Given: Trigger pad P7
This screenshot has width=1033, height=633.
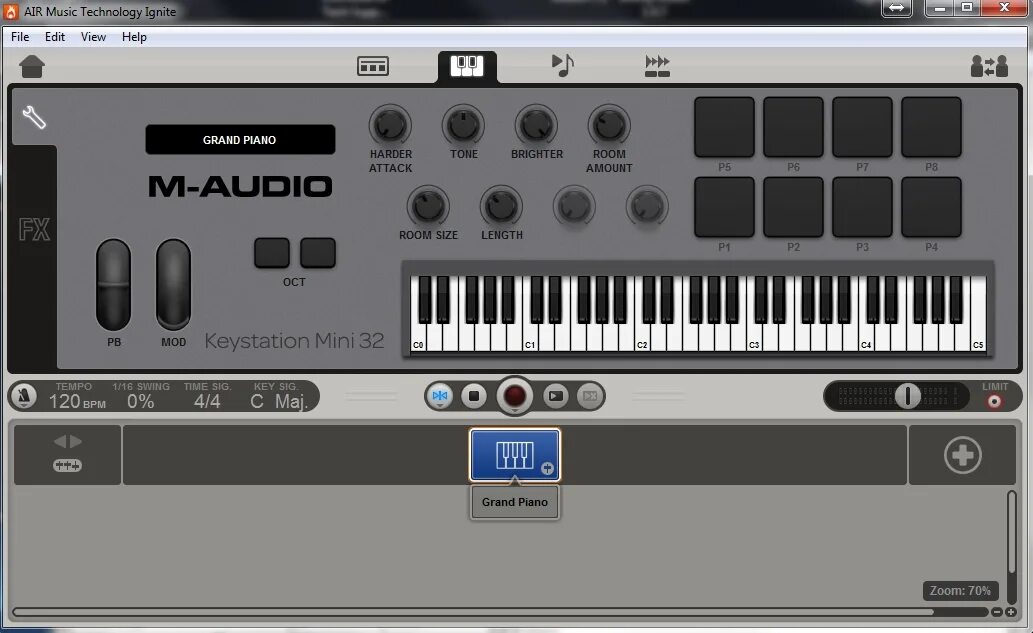Looking at the screenshot, I should coord(862,127).
